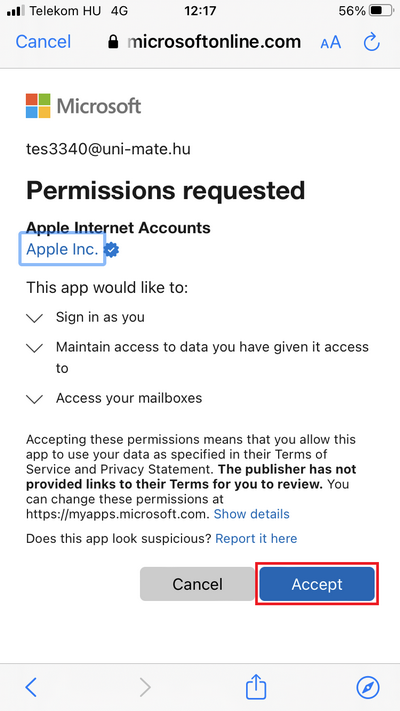The height and width of the screenshot is (711, 400).
Task: Click the gray Cancel button
Action: pos(197,584)
